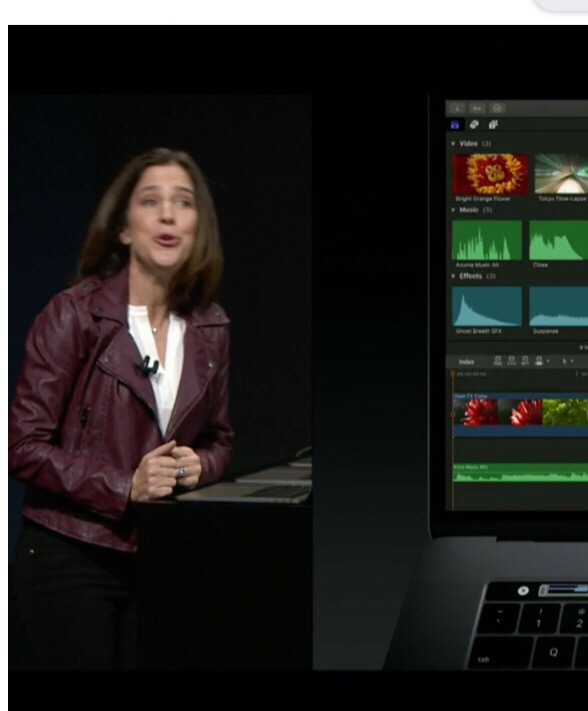Select the Close music waveform clip
Image resolution: width=588 pixels, height=711 pixels.
pyautogui.click(x=559, y=240)
